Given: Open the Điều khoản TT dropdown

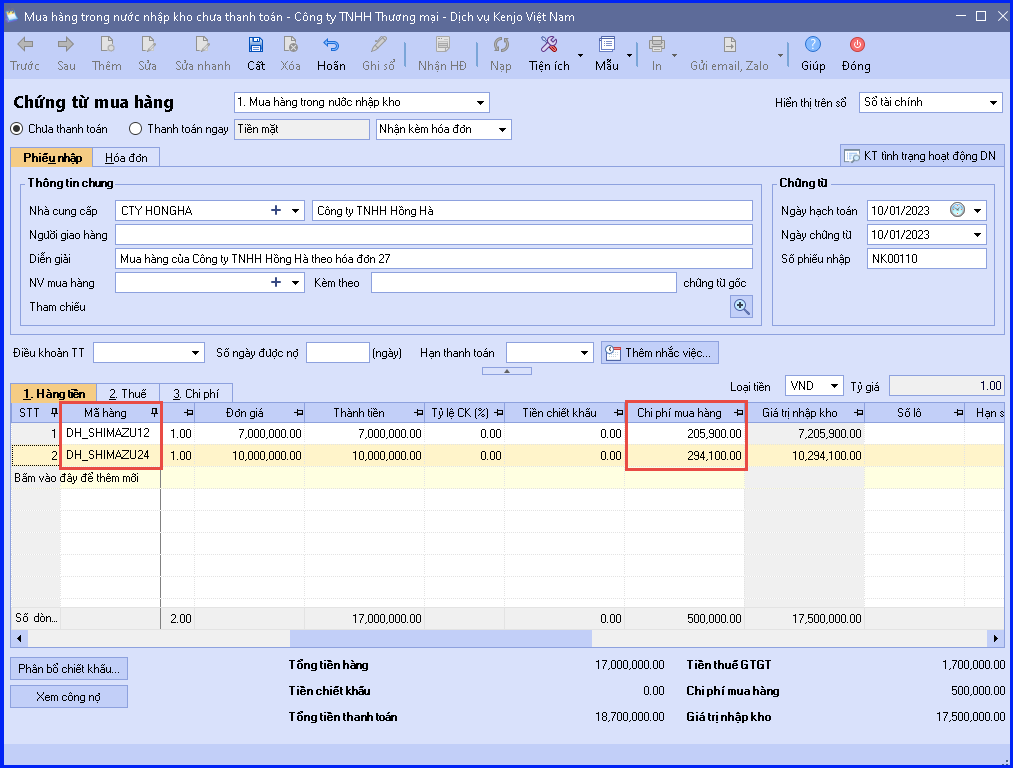Looking at the screenshot, I should [195, 353].
